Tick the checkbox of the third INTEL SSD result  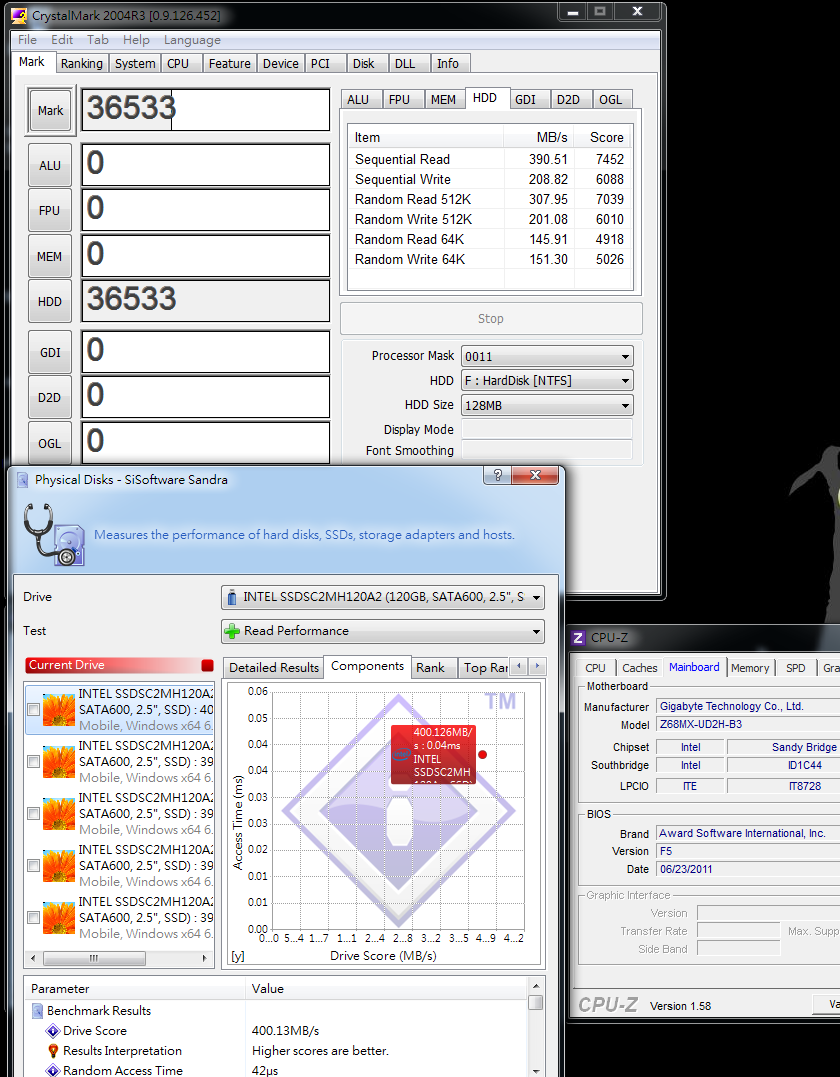[x=33, y=813]
